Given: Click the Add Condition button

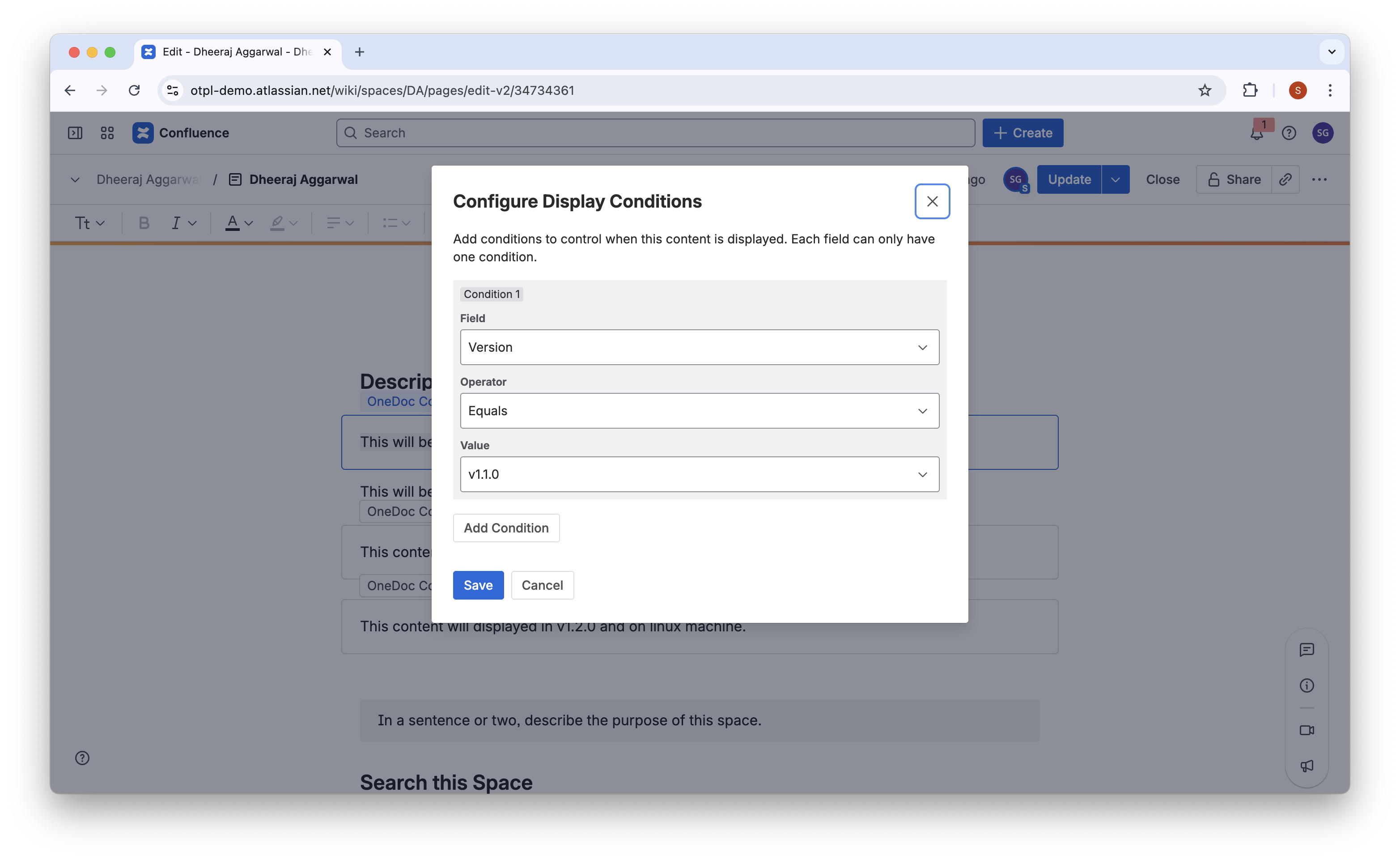Looking at the screenshot, I should click(x=506, y=528).
